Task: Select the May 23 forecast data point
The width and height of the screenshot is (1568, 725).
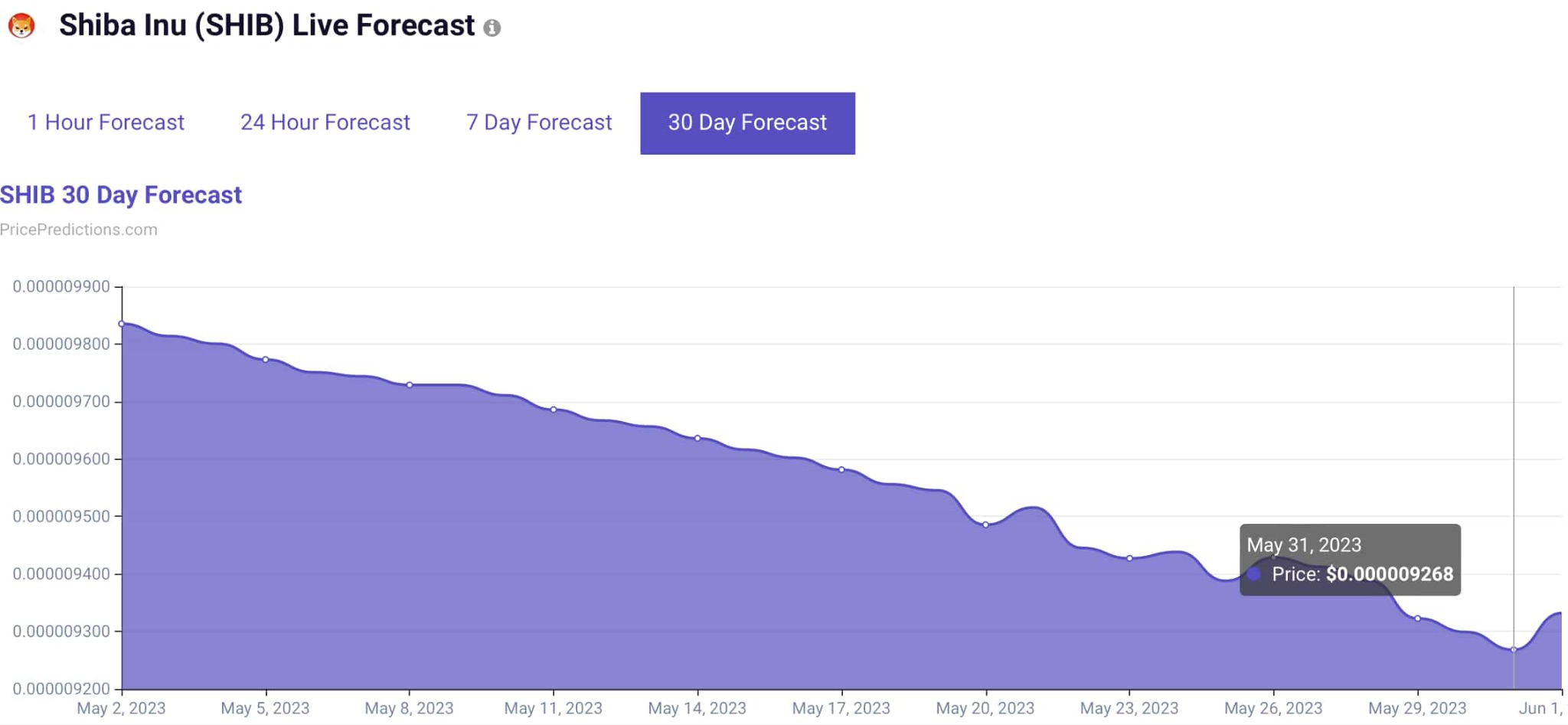Action: tap(1129, 558)
